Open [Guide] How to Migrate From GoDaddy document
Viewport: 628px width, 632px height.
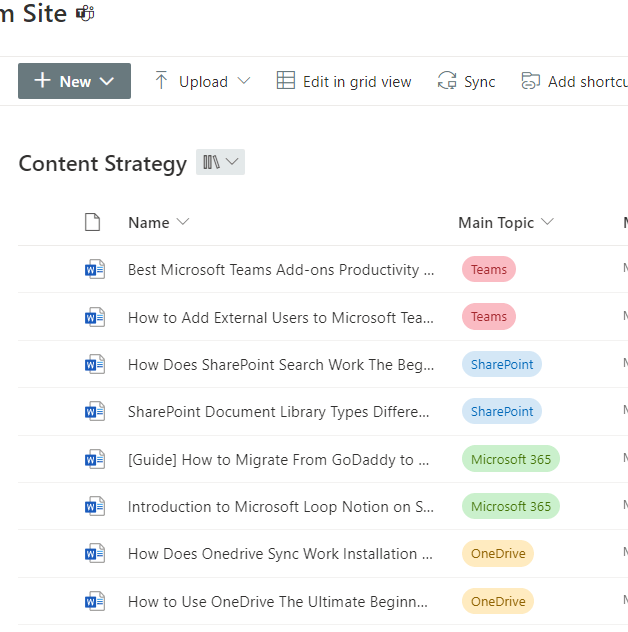279,459
